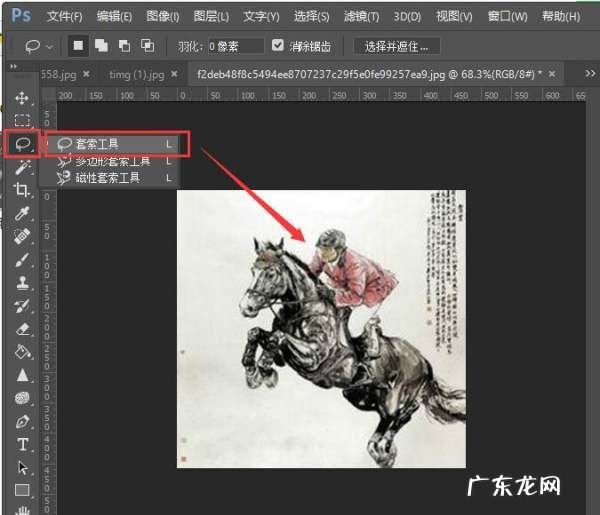Image resolution: width=600 pixels, height=515 pixels.
Task: Toggle the 消除锯齿 anti-alias checkbox
Action: click(x=278, y=46)
